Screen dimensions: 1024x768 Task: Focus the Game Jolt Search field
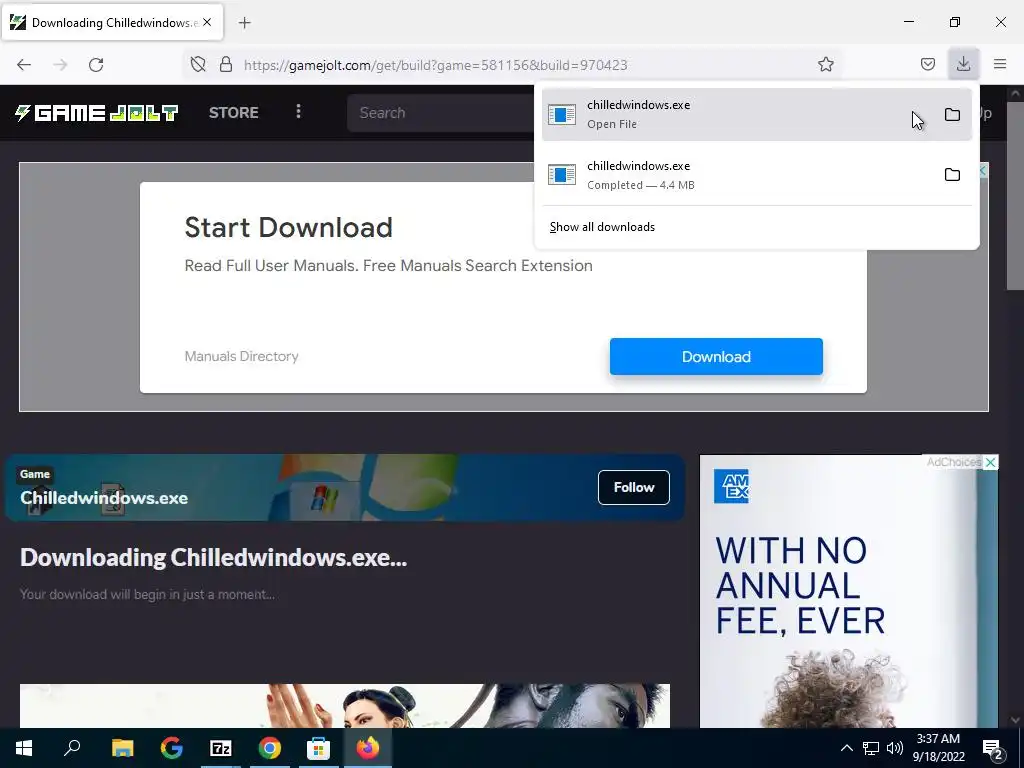[441, 113]
